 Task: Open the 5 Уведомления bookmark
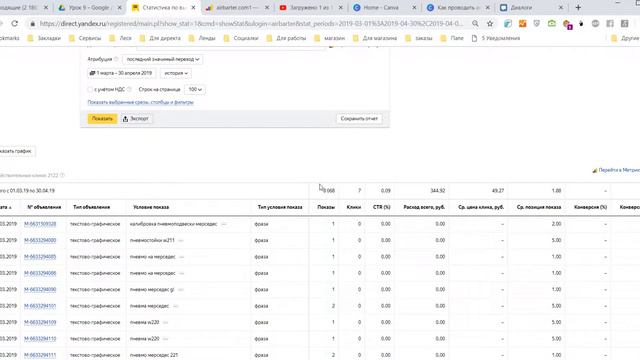click(x=496, y=38)
